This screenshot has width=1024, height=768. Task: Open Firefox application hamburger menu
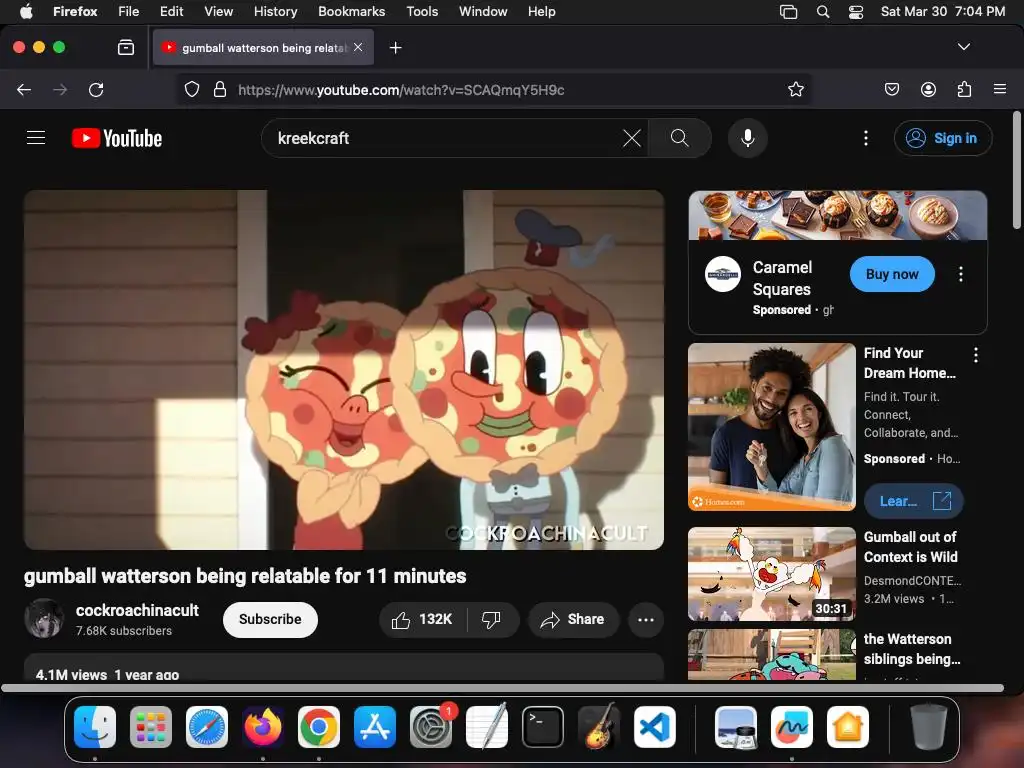pyautogui.click(x=1000, y=89)
